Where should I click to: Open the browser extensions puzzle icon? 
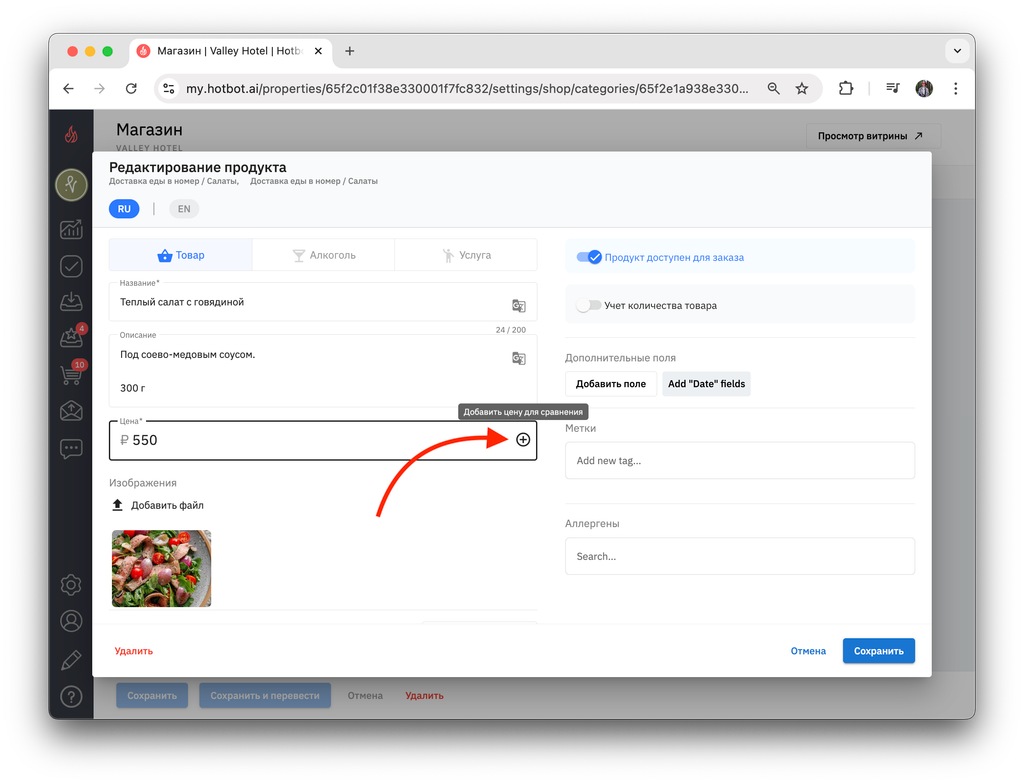[846, 88]
